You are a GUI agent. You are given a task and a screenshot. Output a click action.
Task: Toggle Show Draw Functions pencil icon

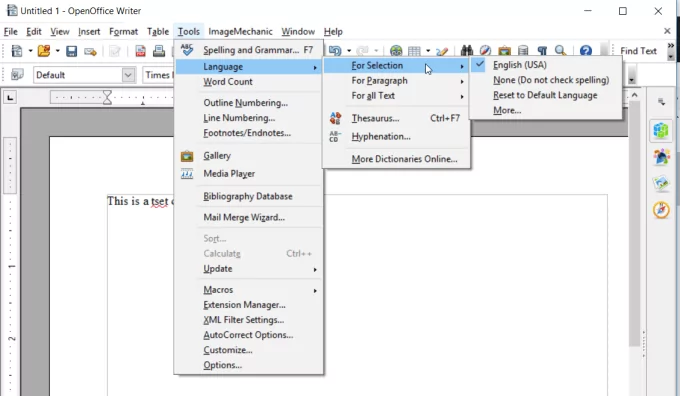coord(442,51)
